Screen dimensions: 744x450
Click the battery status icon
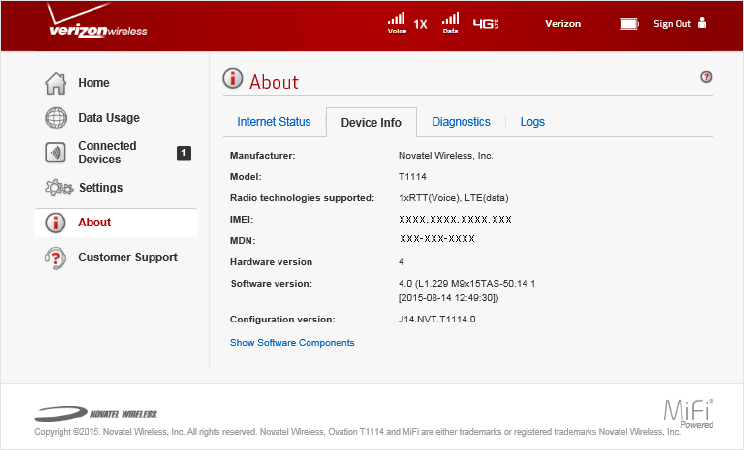tap(629, 23)
